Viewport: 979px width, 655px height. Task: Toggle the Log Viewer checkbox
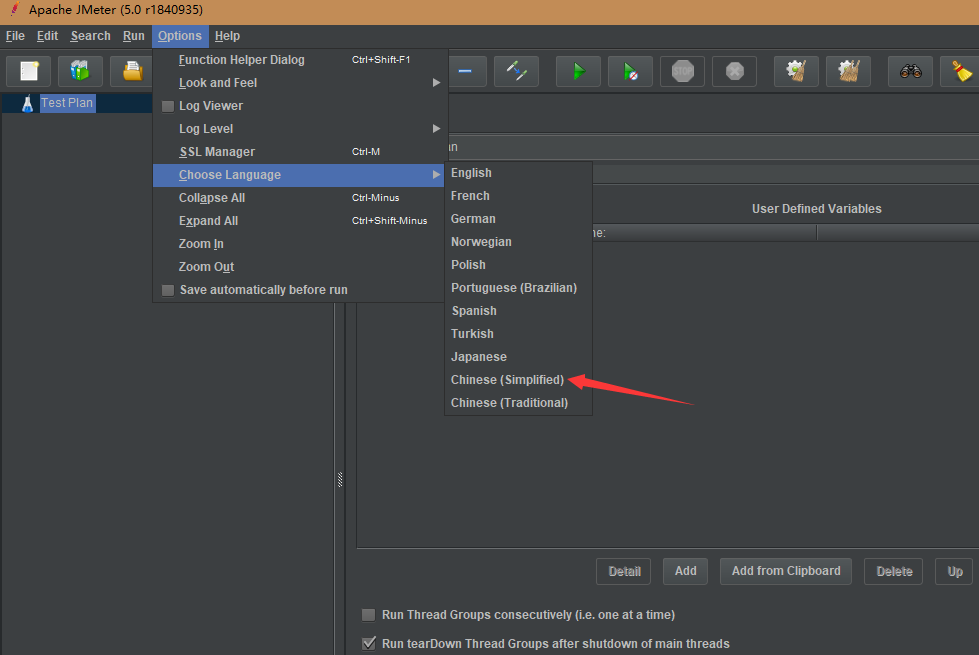tap(168, 106)
